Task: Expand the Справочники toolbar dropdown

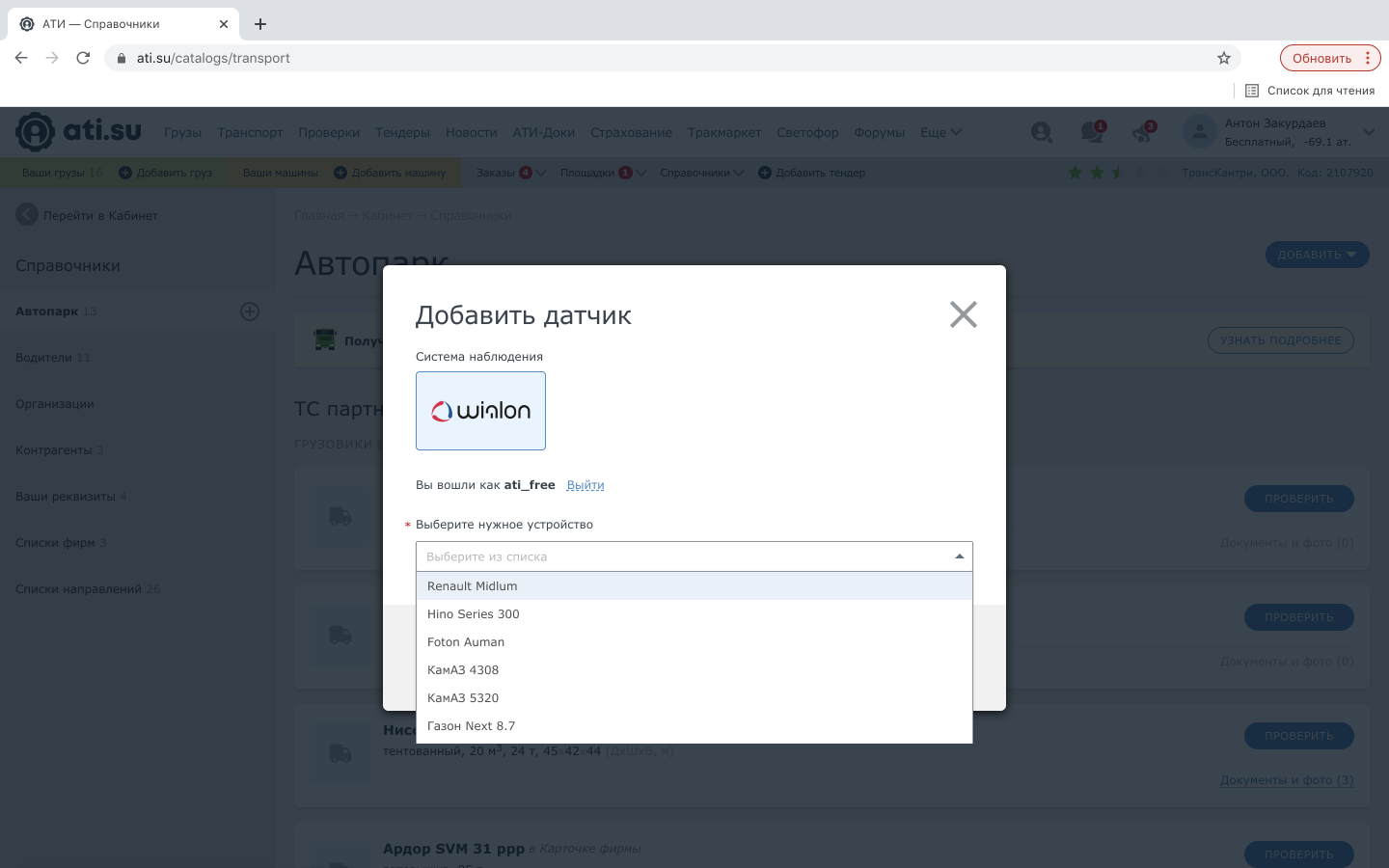Action: 701,173
